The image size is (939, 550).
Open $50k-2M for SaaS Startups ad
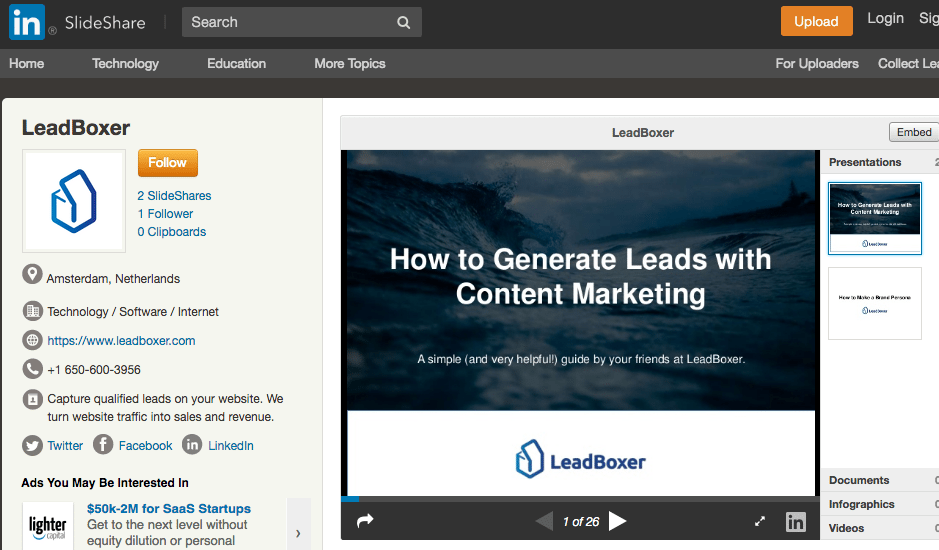click(x=169, y=509)
